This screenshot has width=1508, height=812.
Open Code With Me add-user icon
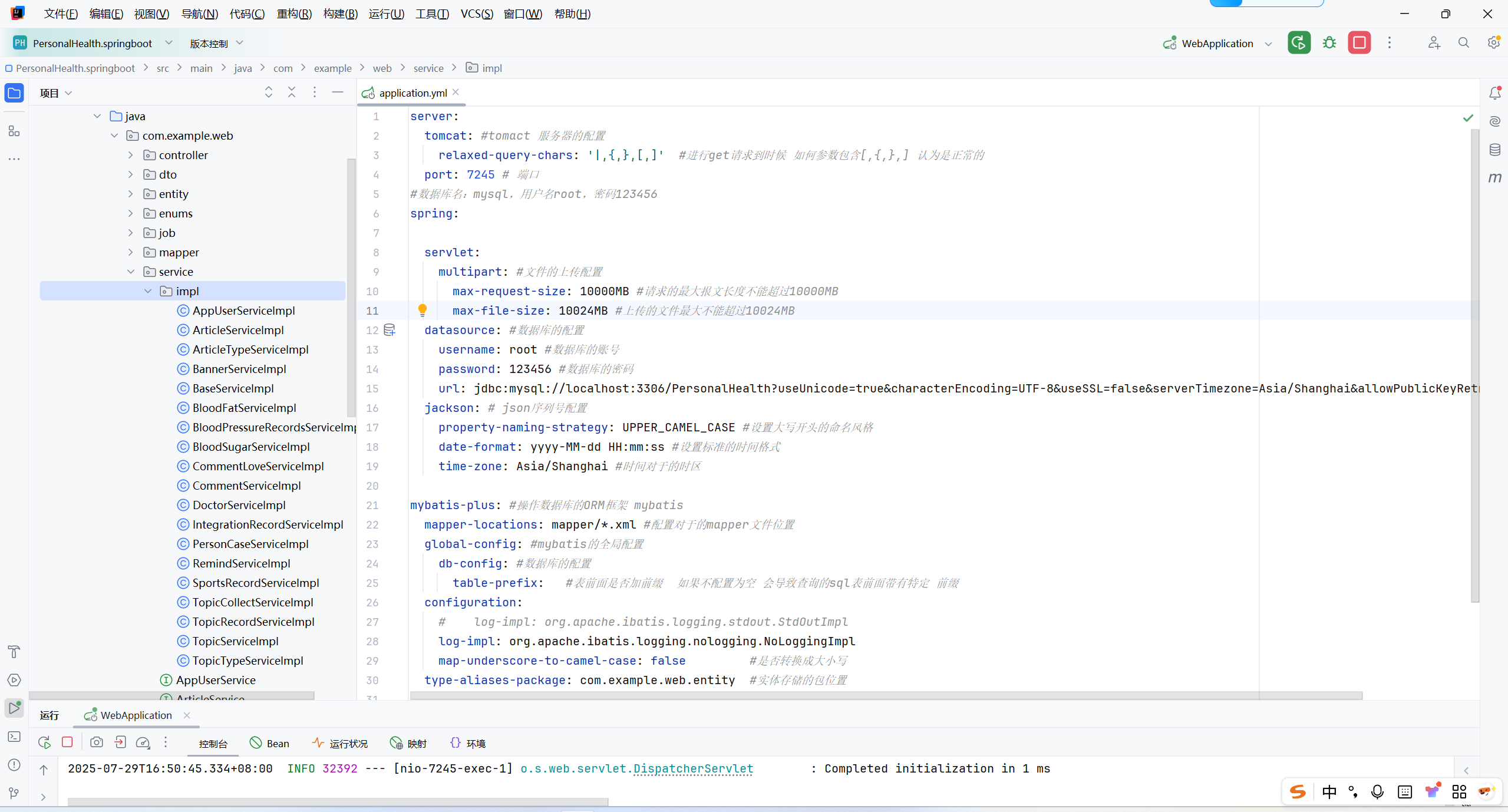click(x=1434, y=42)
